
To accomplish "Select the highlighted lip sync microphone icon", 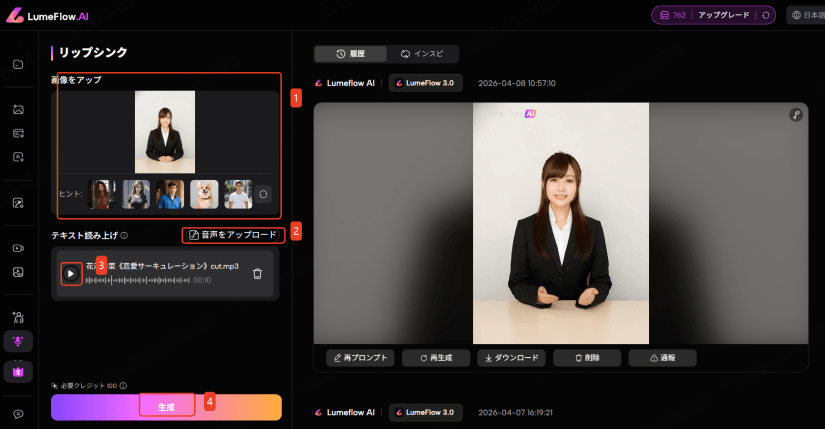I will click(18, 341).
